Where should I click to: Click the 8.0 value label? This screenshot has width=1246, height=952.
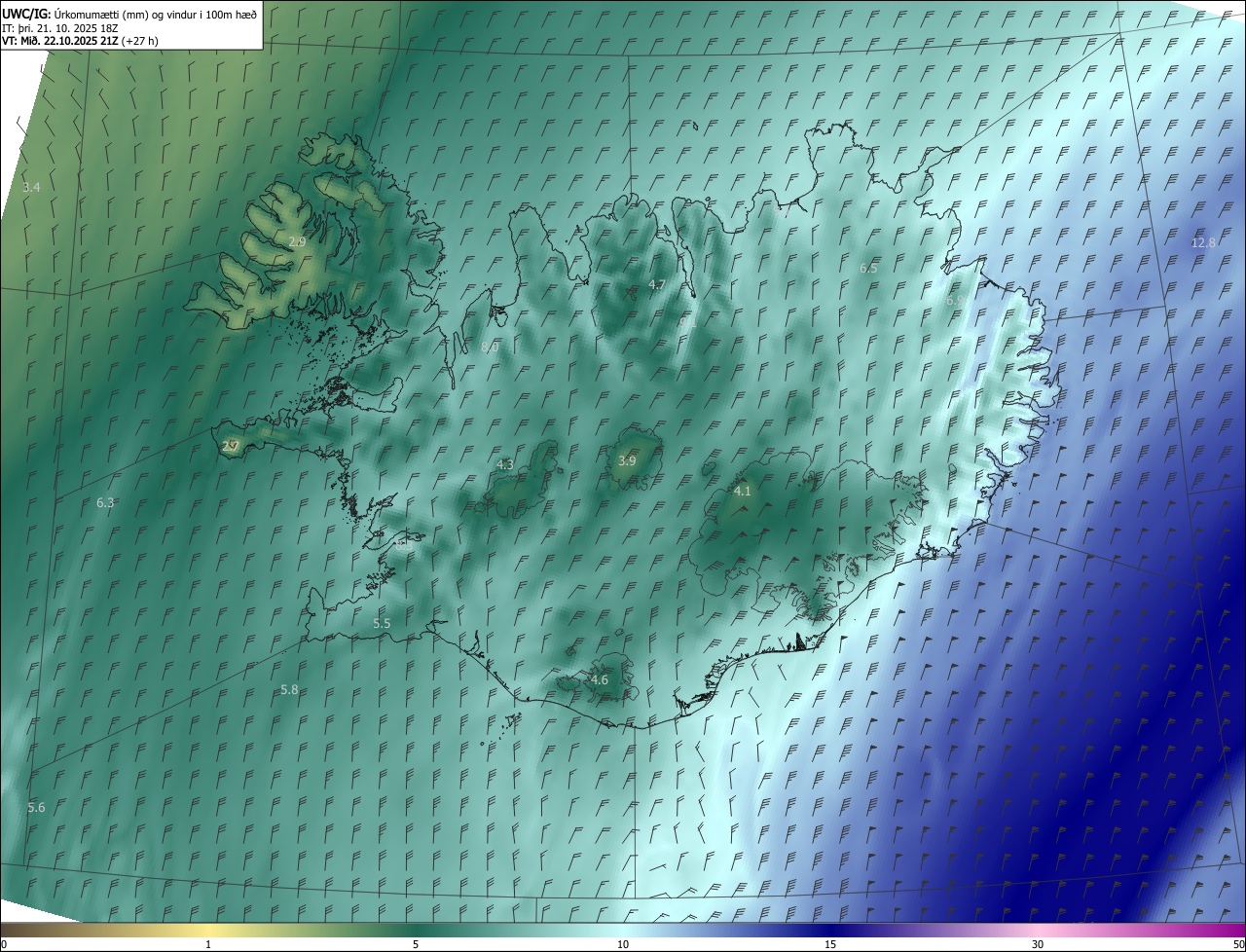(x=490, y=347)
